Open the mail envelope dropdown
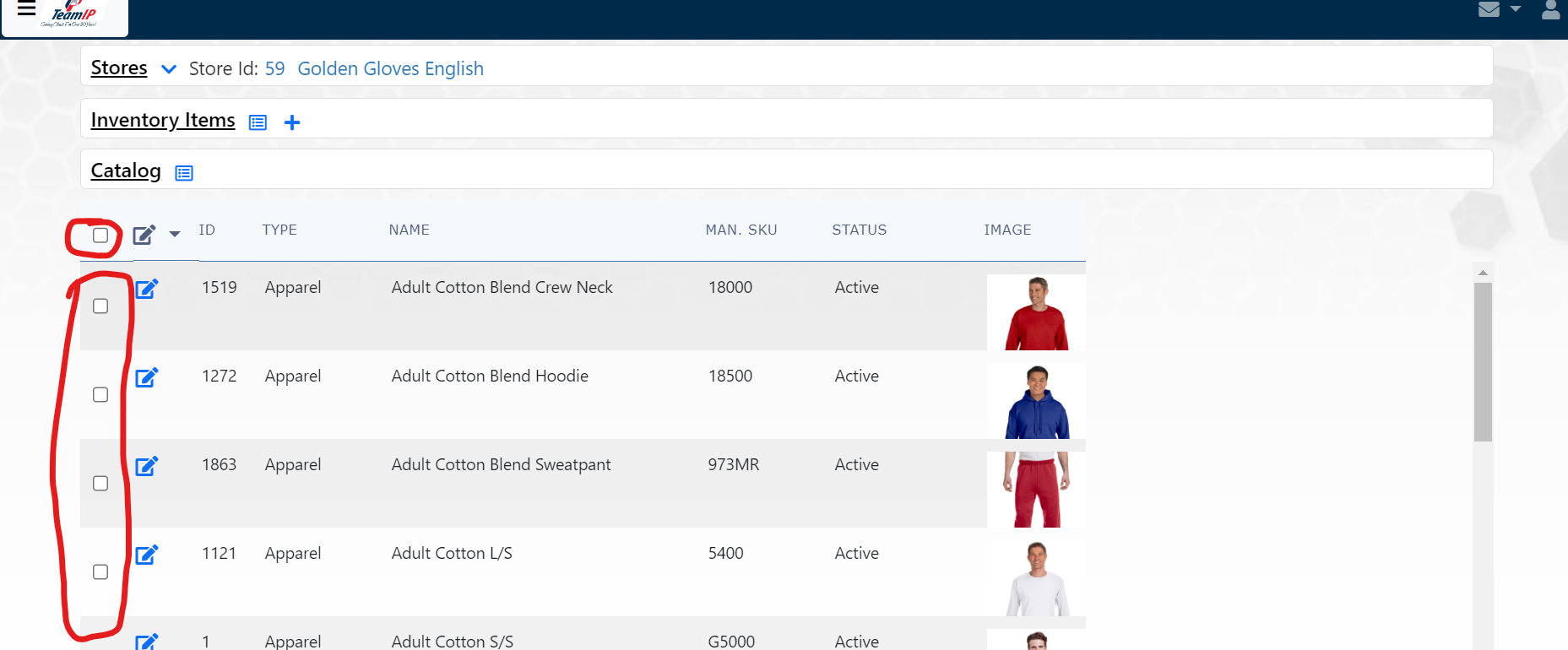Viewport: 1568px width, 650px height. click(1499, 9)
